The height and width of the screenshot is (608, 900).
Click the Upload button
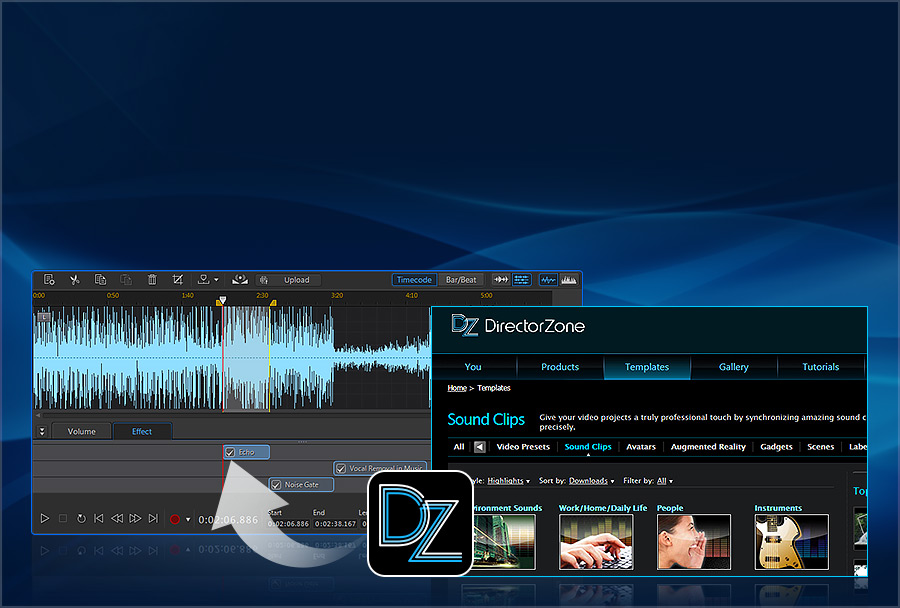(288, 280)
